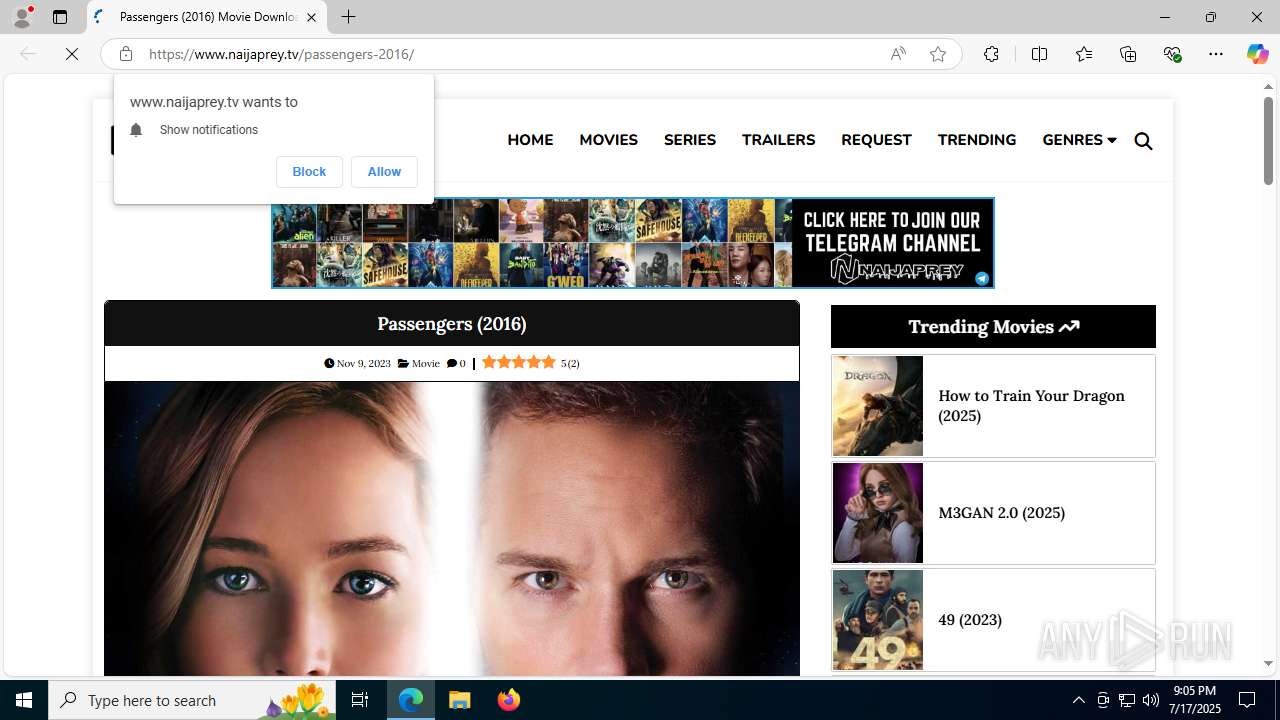
Task: Open Edge Settings and more menu
Action: (1216, 54)
